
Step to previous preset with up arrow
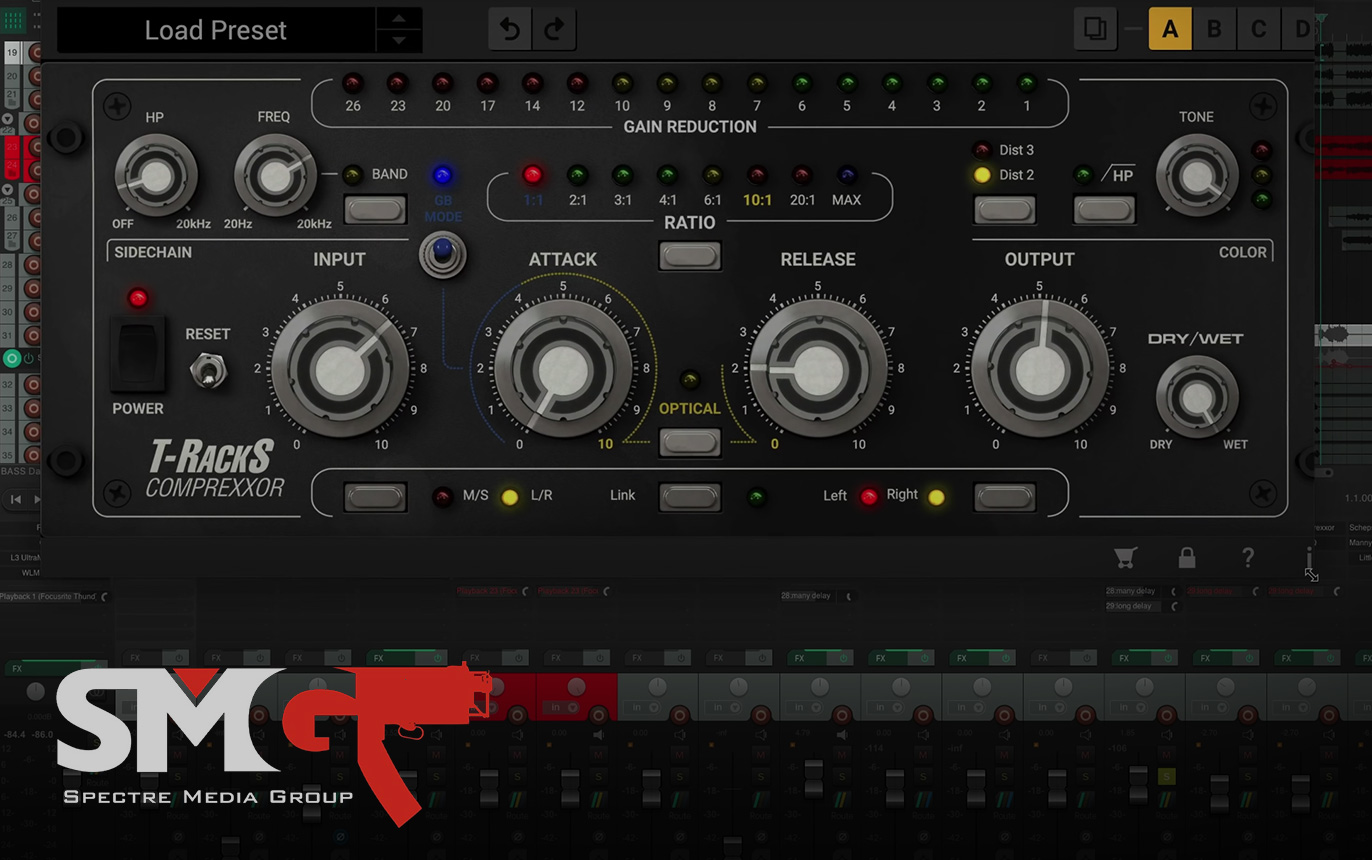click(399, 19)
